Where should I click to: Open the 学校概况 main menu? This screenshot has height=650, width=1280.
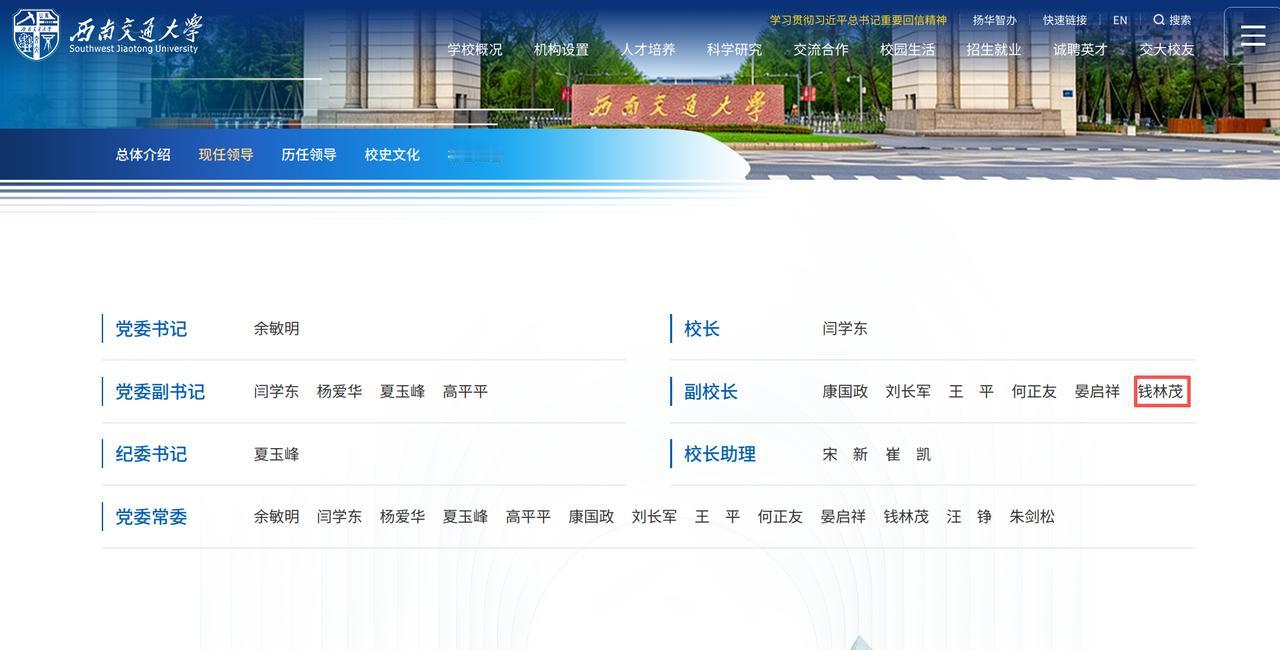475,49
